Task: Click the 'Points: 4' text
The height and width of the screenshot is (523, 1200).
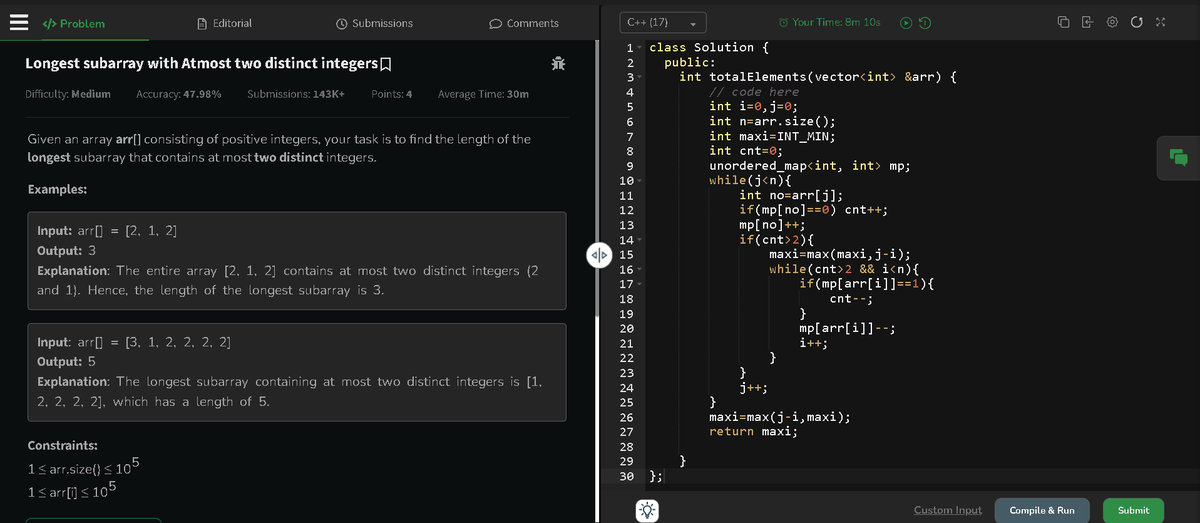Action: tap(392, 94)
